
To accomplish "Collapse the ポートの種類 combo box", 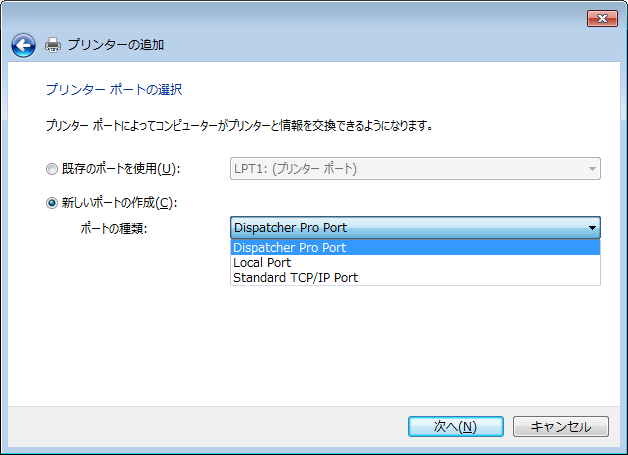I will tap(415, 228).
